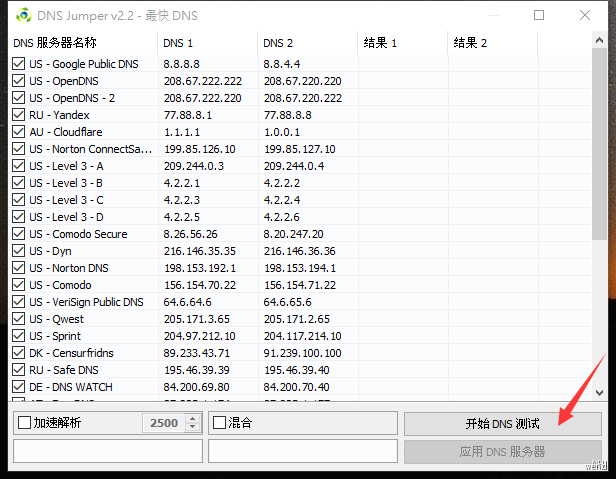This screenshot has height=479, width=616.
Task: Maximize the DNS Jumper window
Action: tap(539, 15)
